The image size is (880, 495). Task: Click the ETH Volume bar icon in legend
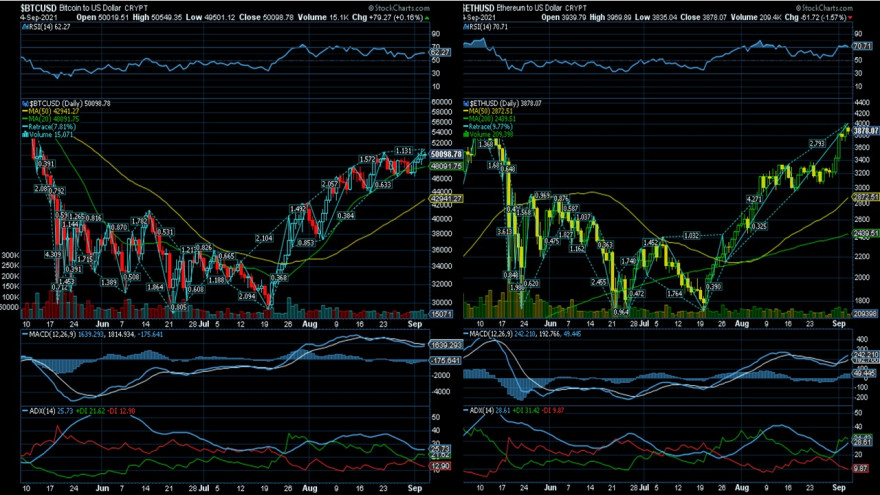pyautogui.click(x=466, y=135)
